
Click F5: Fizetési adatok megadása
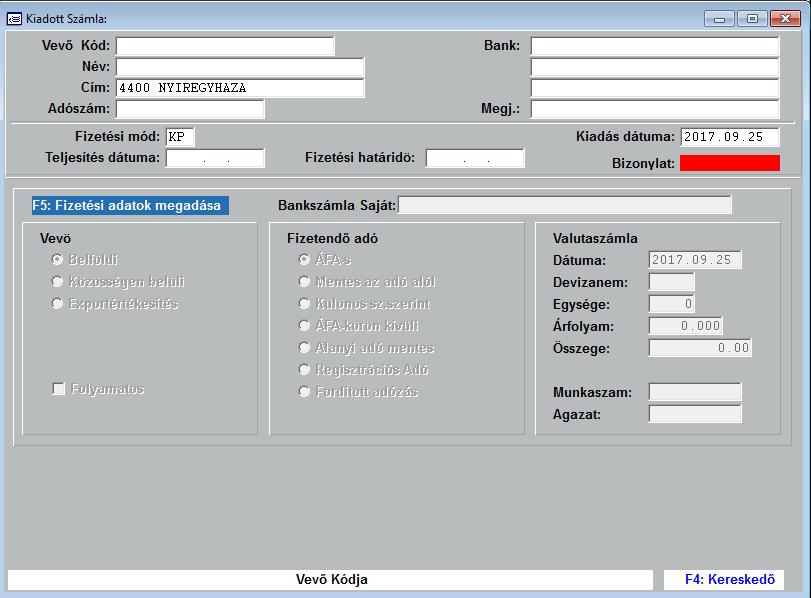pos(130,205)
